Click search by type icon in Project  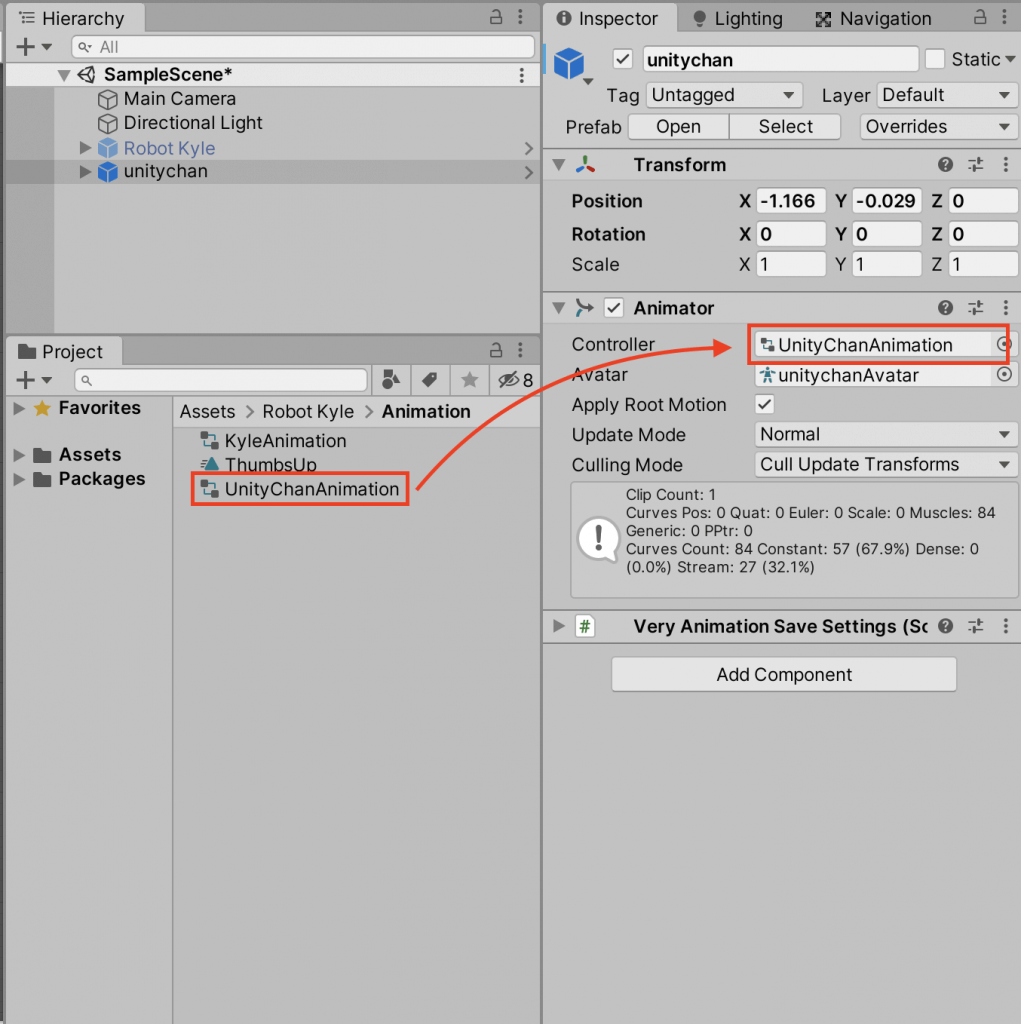click(391, 380)
